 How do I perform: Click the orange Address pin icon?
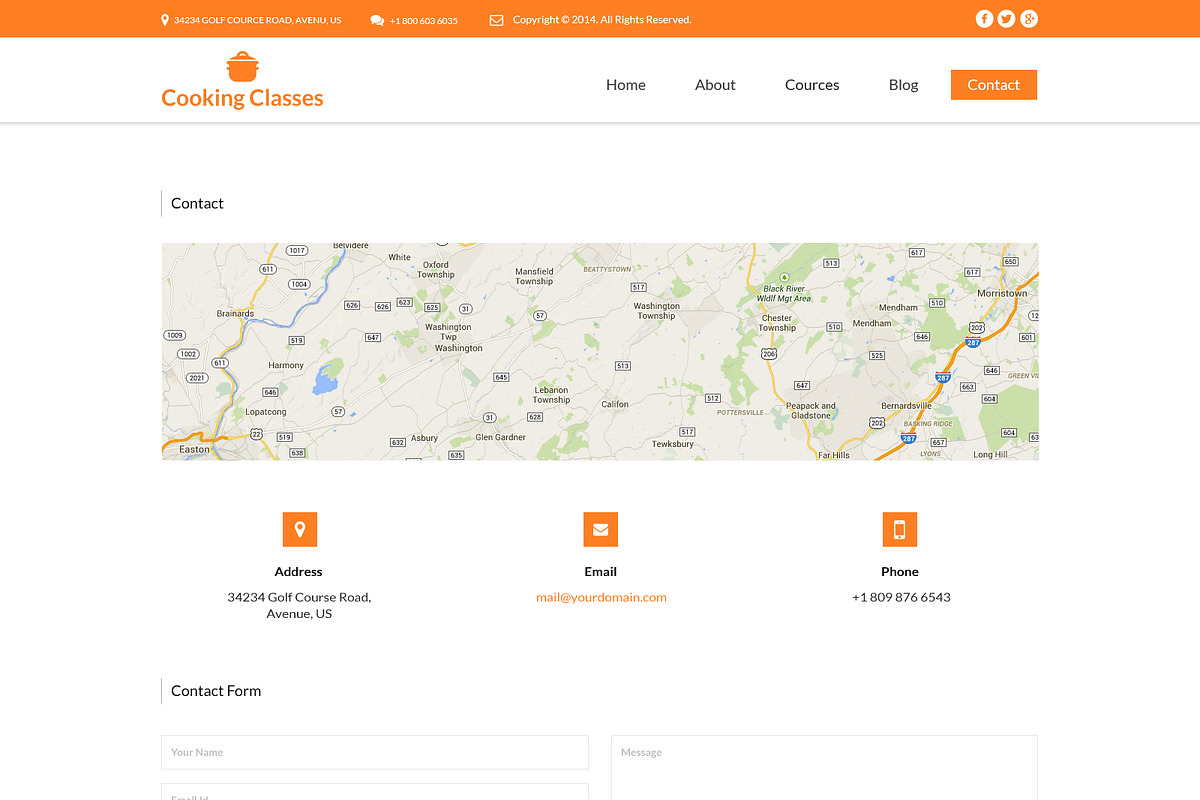point(300,530)
